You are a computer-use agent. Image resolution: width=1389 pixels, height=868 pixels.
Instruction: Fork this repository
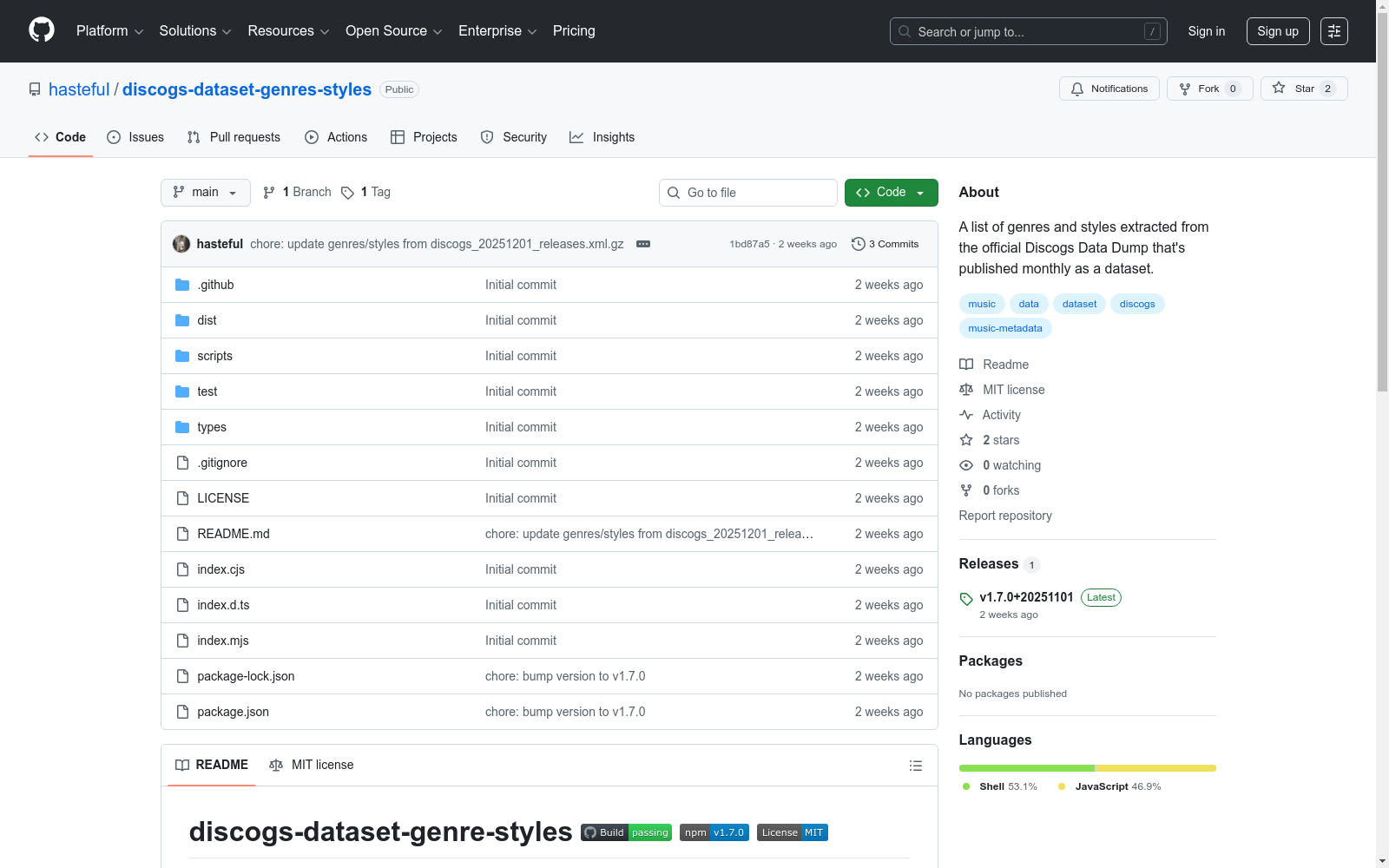(x=1210, y=89)
